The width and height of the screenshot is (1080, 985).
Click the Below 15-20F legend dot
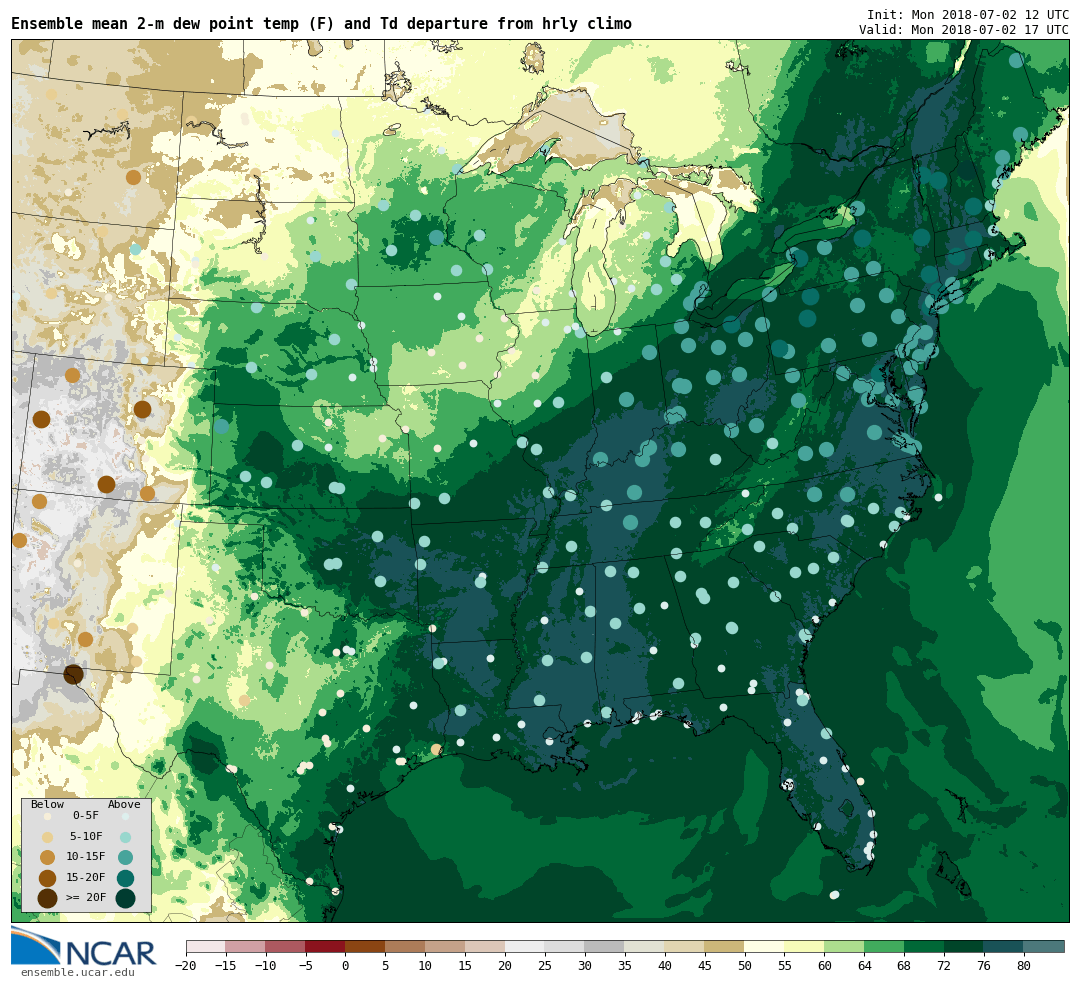pyautogui.click(x=47, y=878)
